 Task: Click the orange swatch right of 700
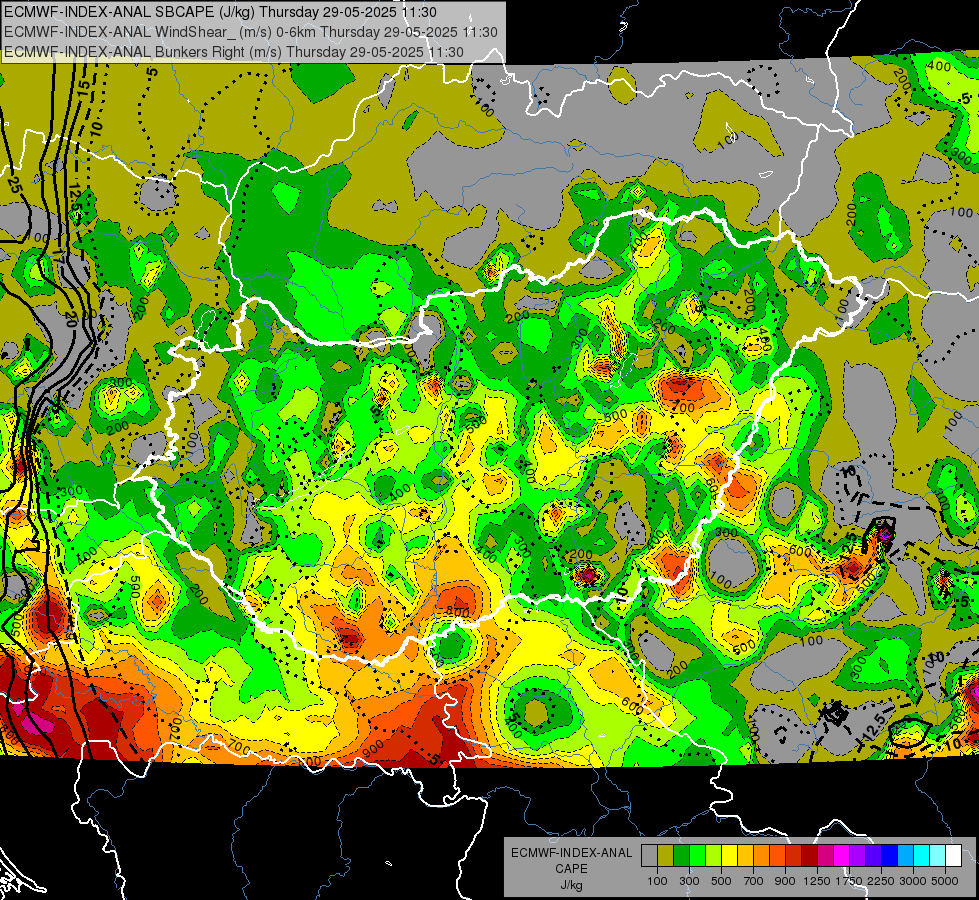tap(761, 856)
